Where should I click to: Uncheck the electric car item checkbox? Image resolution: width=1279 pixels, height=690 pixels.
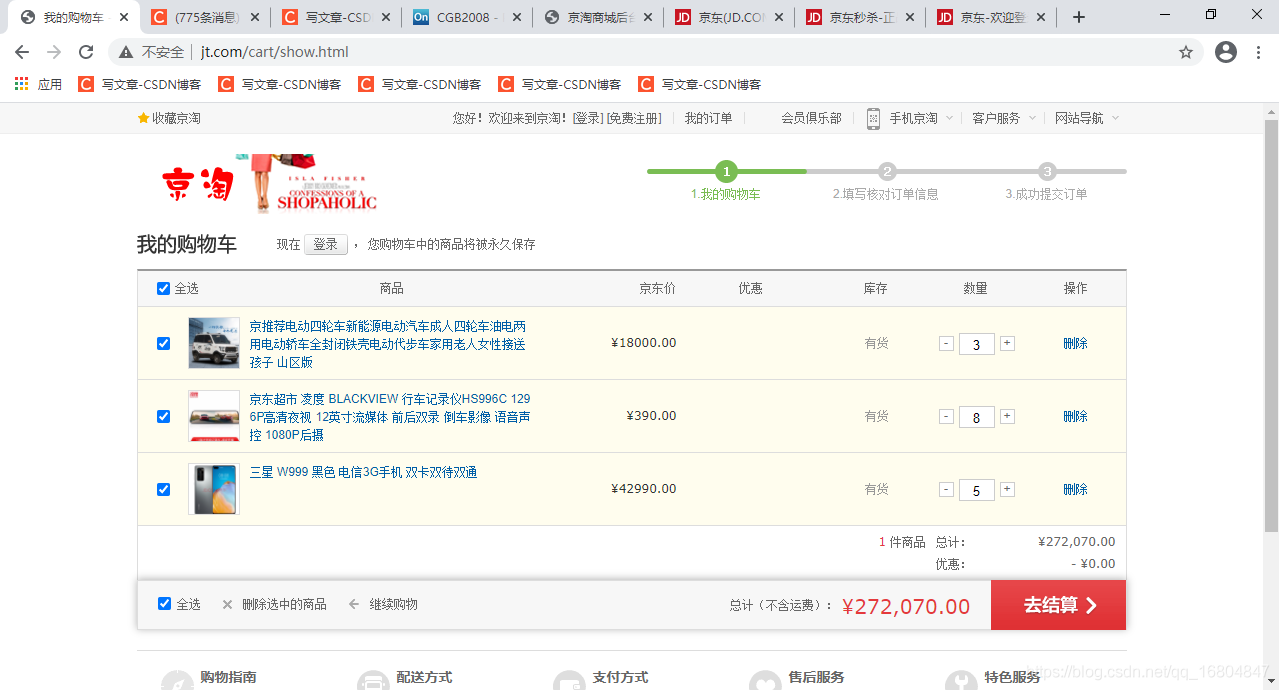pyautogui.click(x=164, y=343)
